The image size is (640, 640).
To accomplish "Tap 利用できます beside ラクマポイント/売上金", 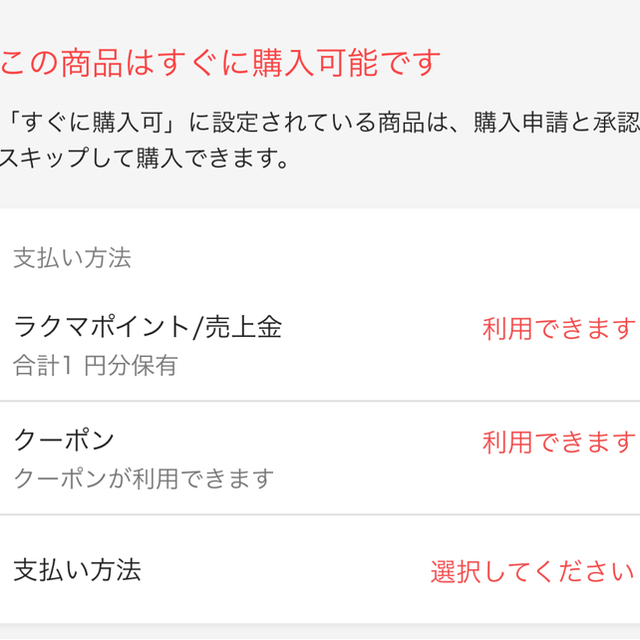I will [559, 329].
